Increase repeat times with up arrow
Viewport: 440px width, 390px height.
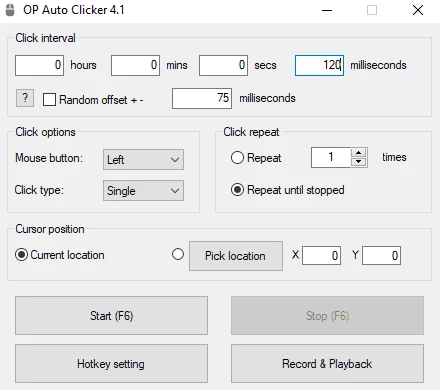[359, 153]
